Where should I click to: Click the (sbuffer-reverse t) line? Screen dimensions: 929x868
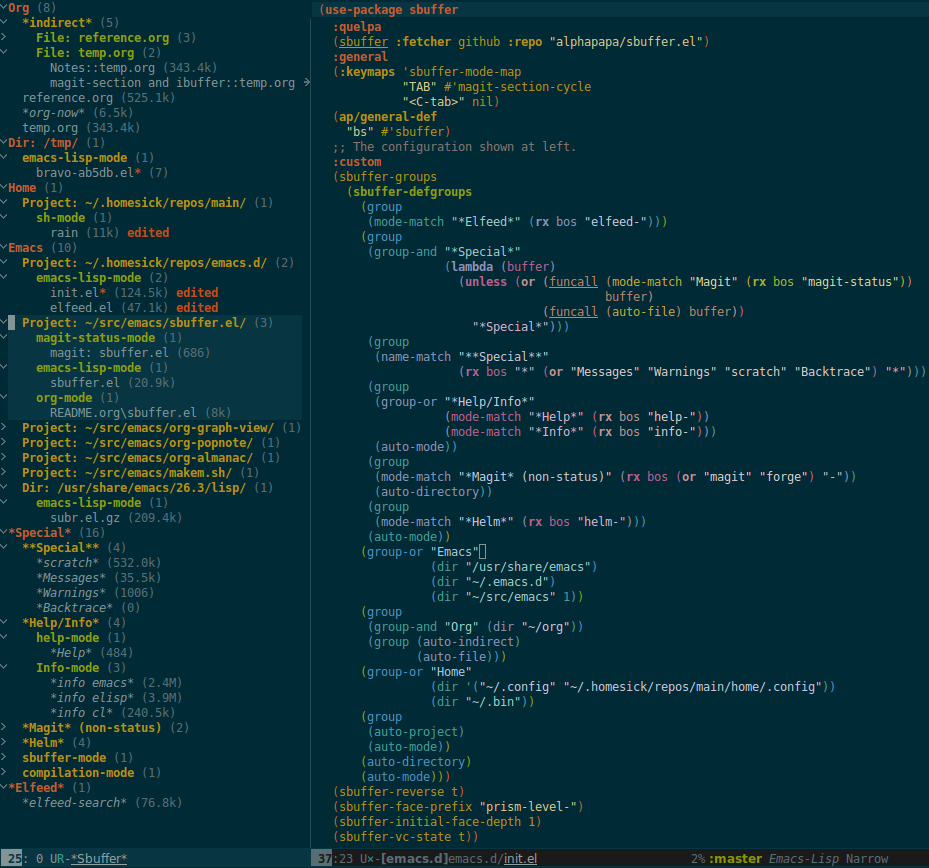click(399, 792)
